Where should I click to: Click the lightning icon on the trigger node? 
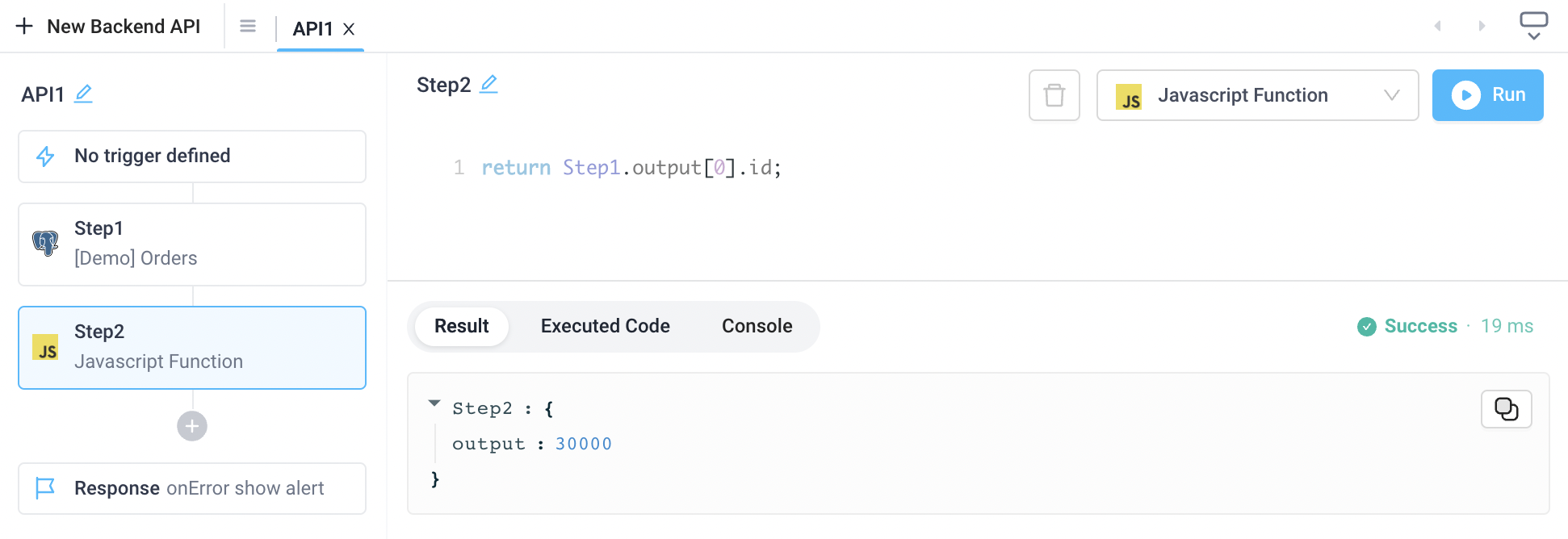[x=46, y=156]
